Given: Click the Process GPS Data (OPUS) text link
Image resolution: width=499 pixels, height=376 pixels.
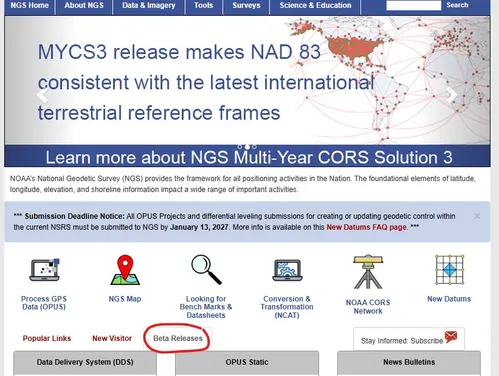Looking at the screenshot, I should pos(44,303).
